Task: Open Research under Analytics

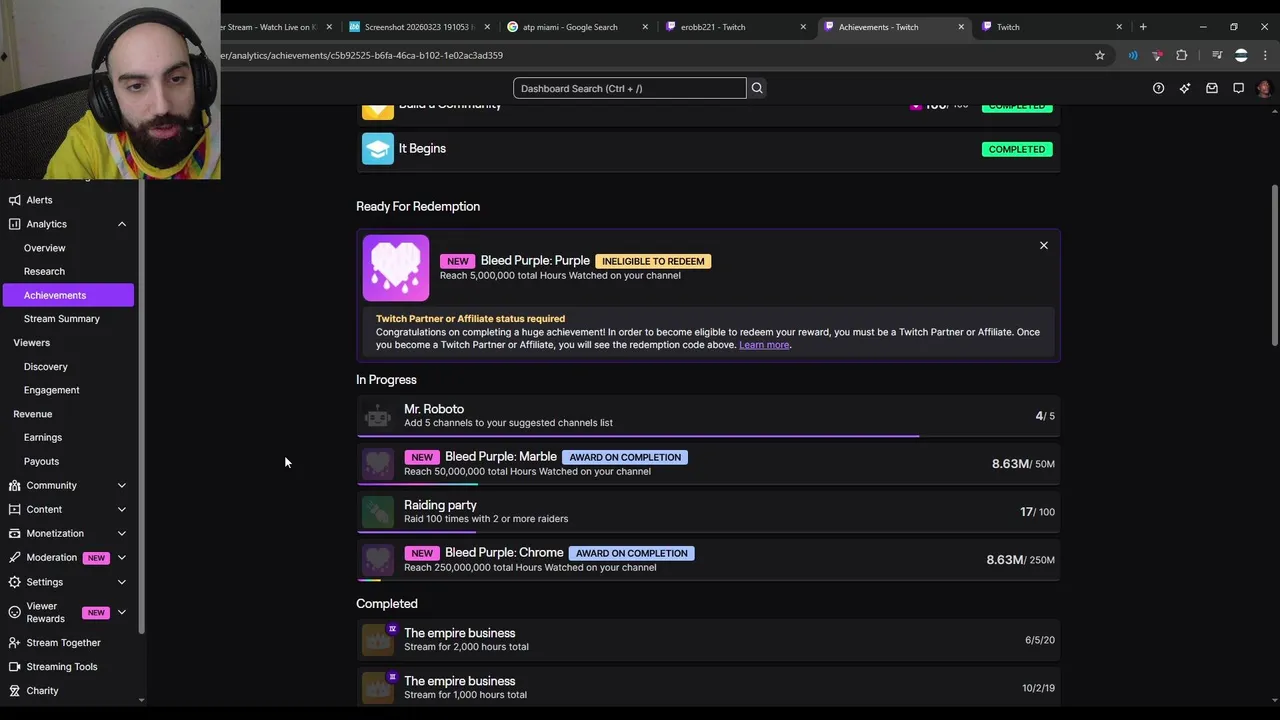Action: tap(44, 271)
